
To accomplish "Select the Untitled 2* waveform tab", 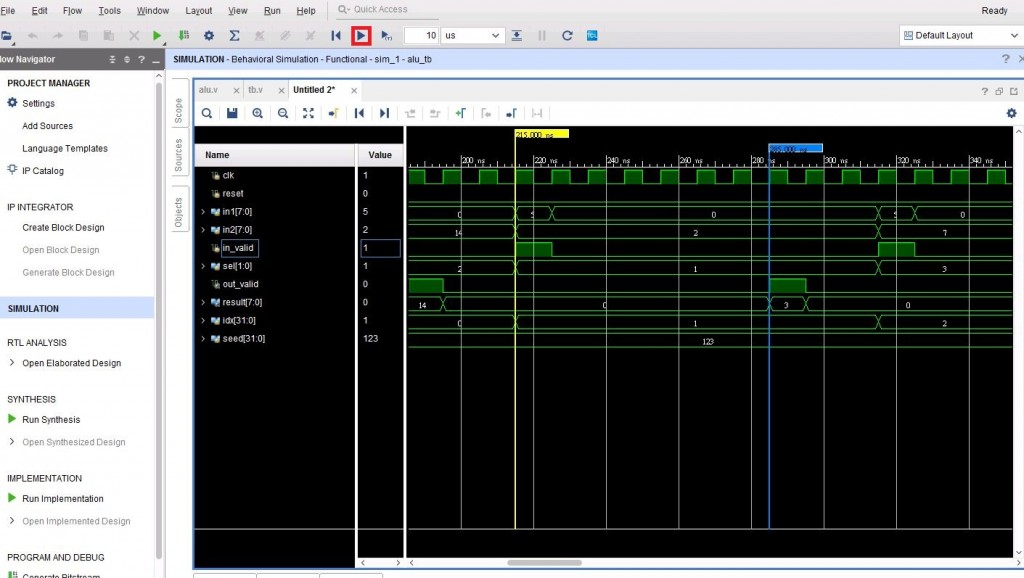I will point(314,90).
